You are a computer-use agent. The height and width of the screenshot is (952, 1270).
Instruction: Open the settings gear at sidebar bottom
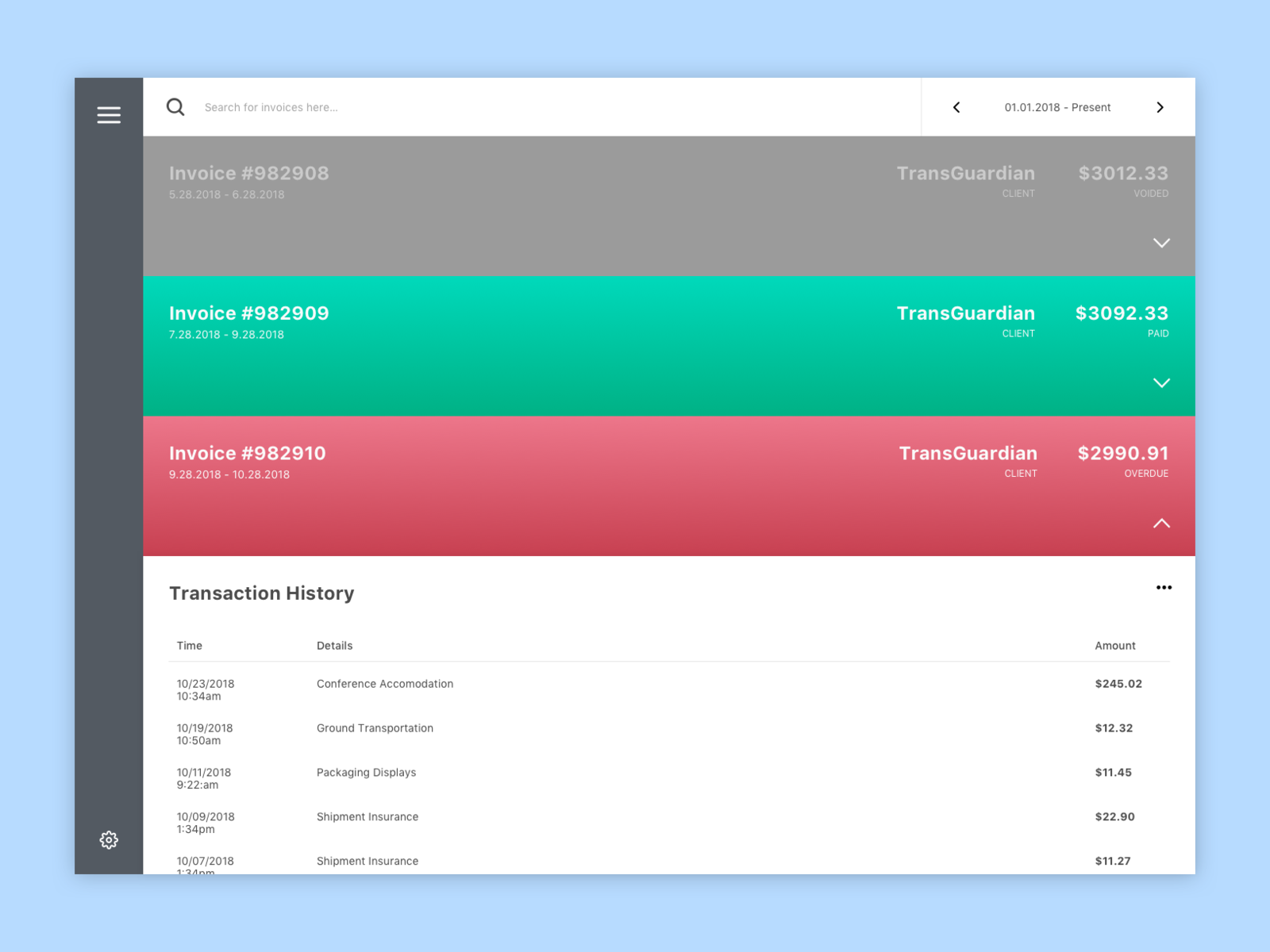[109, 839]
